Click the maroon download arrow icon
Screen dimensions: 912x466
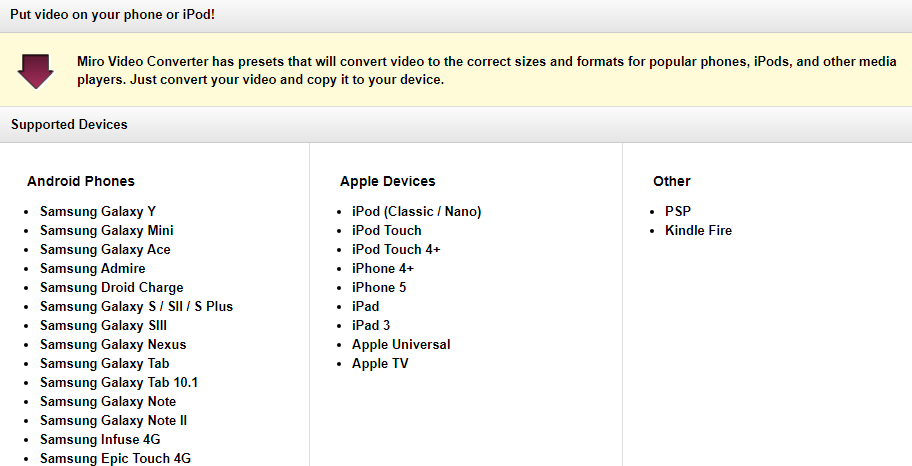35,71
